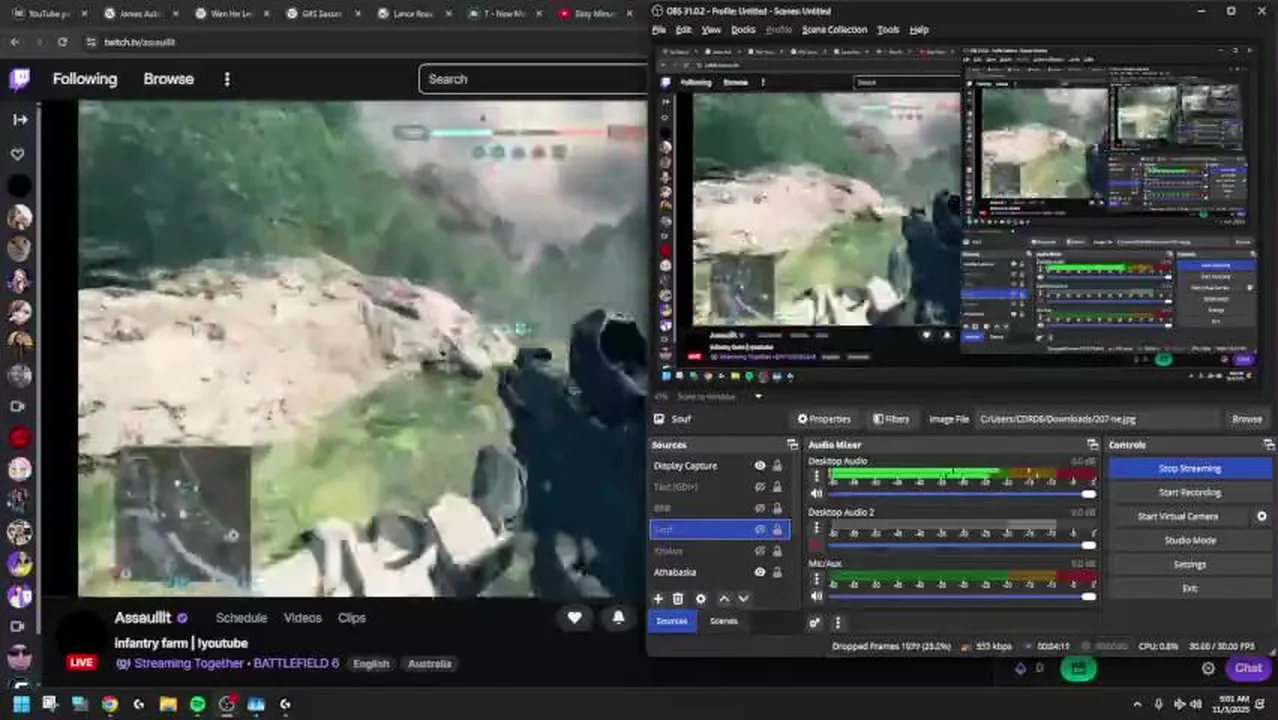Switch to the Scenes tab in OBS
The height and width of the screenshot is (720, 1278).
pyautogui.click(x=723, y=621)
